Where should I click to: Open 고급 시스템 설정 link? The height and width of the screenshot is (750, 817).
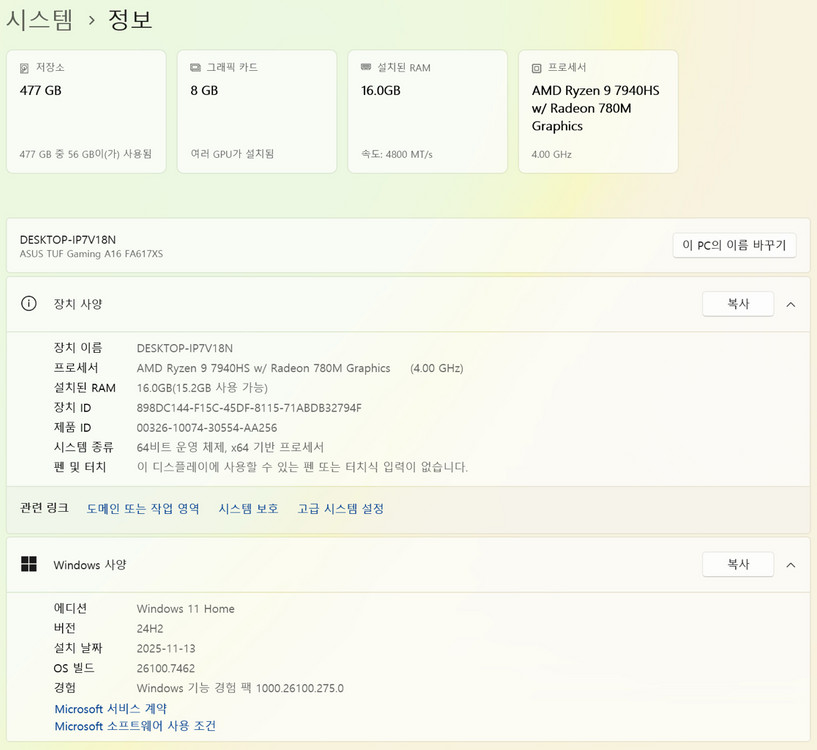(340, 509)
